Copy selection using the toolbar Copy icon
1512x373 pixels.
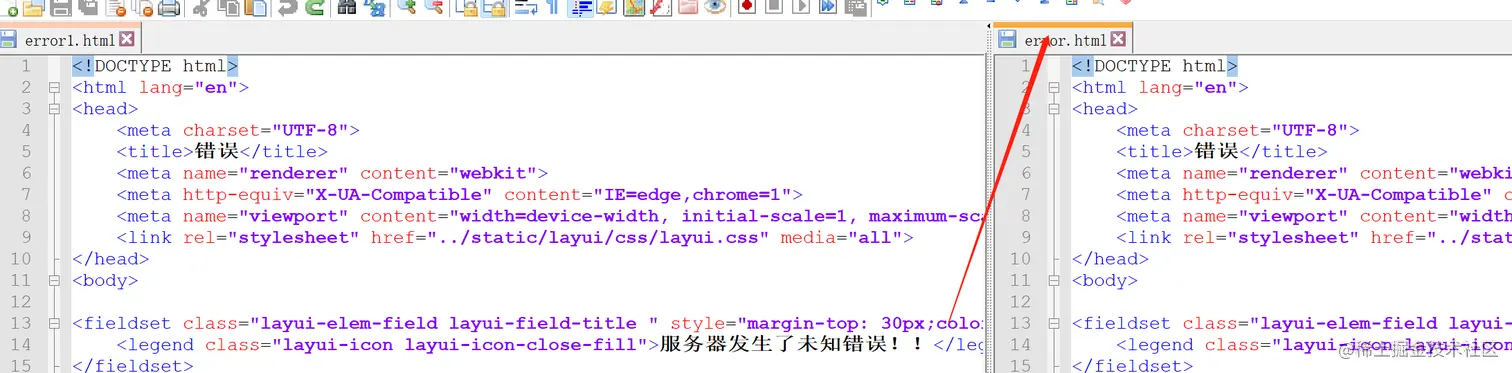[x=227, y=8]
